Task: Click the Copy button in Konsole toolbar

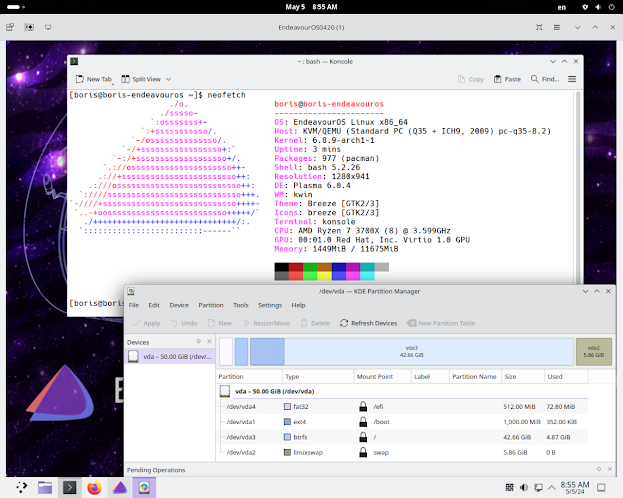Action: tap(471, 79)
